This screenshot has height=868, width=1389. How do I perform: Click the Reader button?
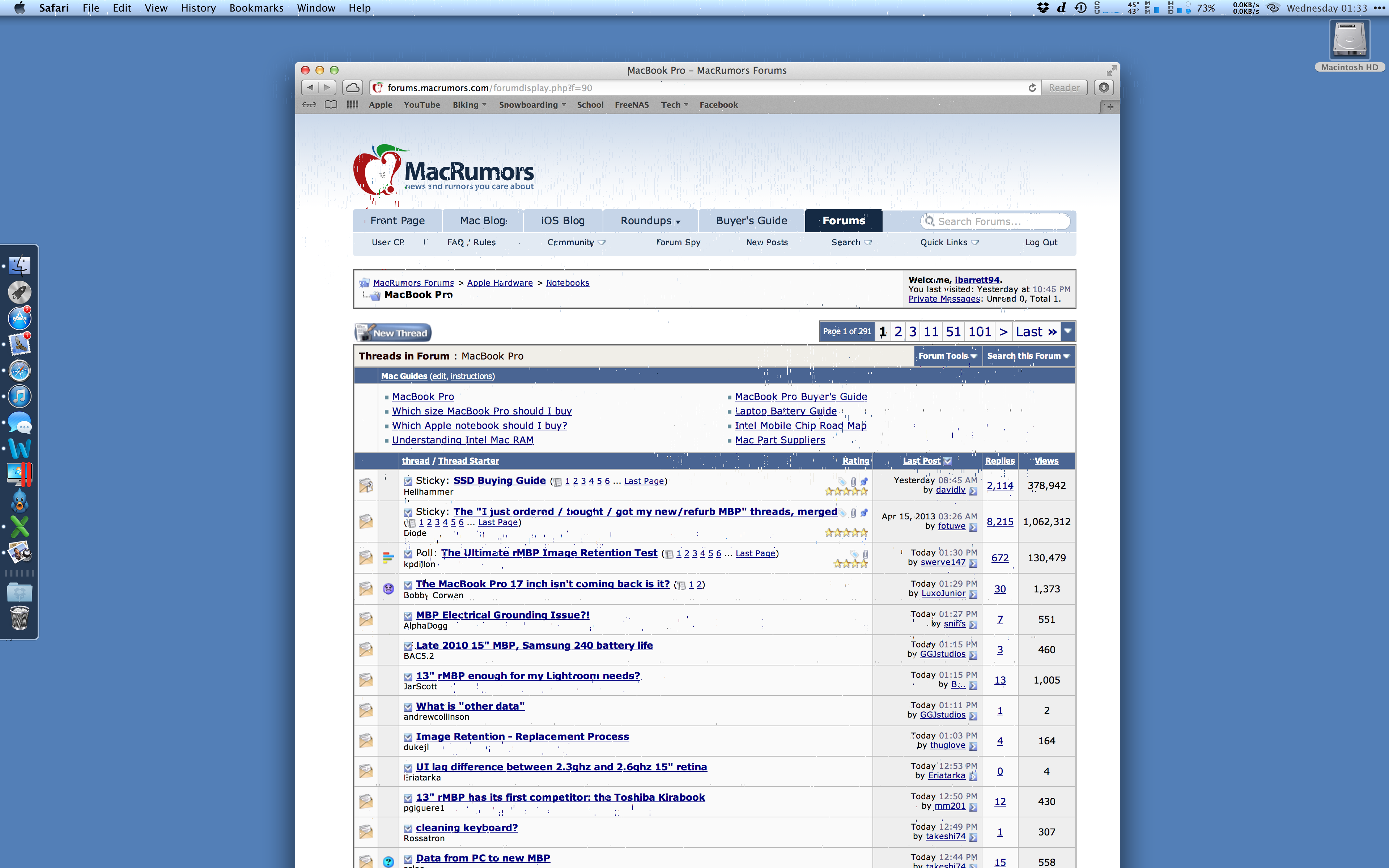click(x=1064, y=88)
